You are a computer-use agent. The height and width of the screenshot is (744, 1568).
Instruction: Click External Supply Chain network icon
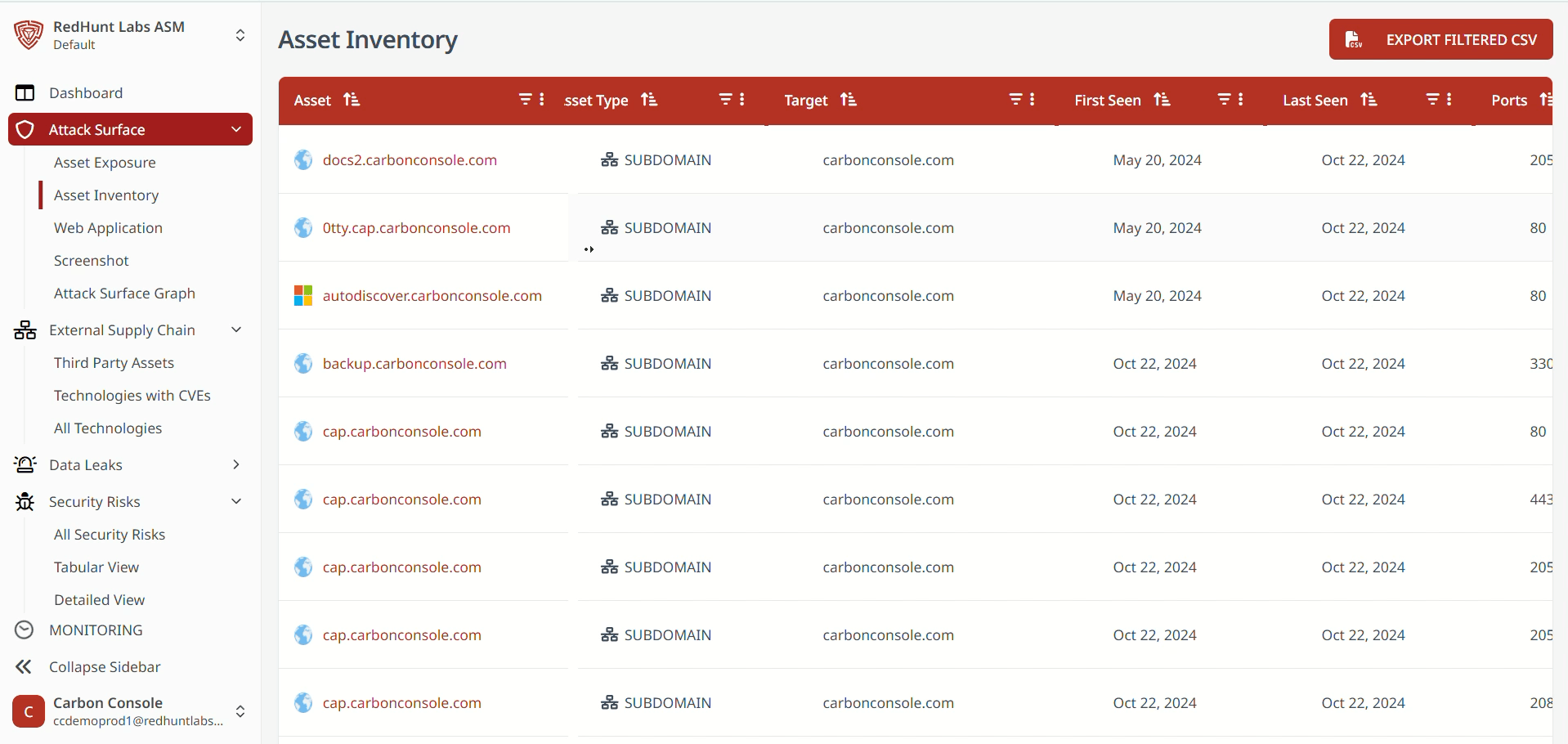(x=25, y=330)
